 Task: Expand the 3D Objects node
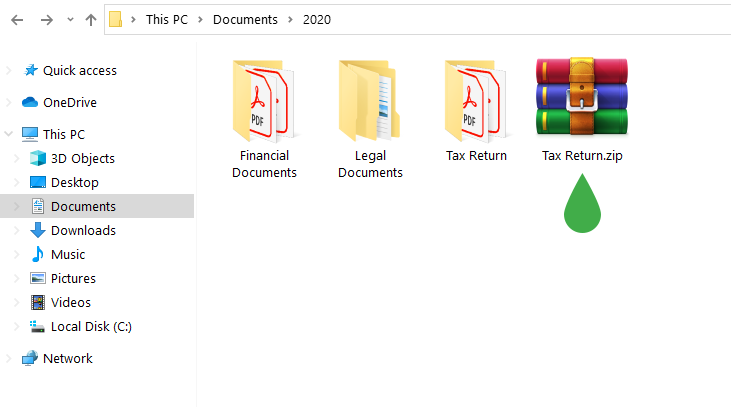(x=16, y=159)
